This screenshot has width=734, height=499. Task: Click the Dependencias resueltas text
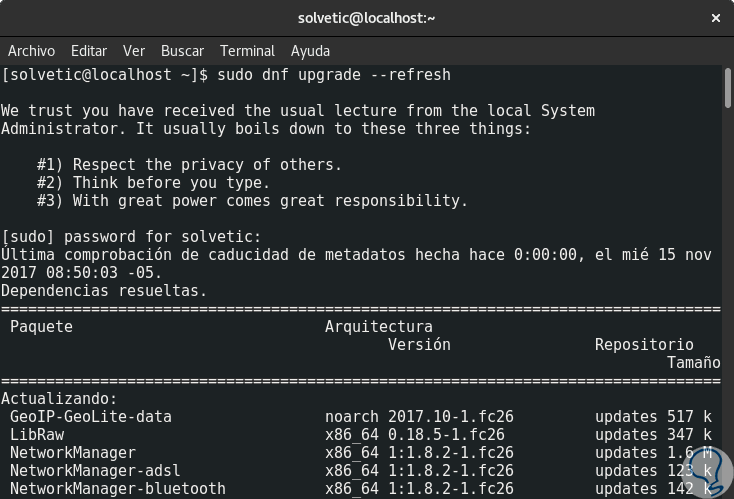pos(104,291)
